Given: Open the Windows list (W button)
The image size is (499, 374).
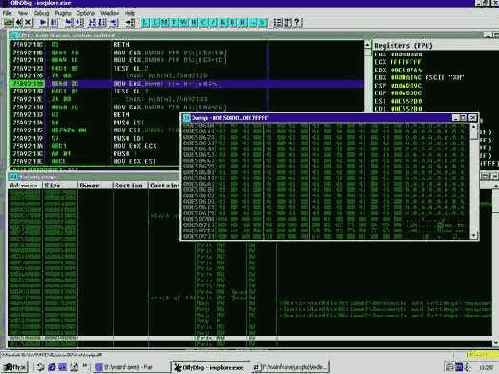Looking at the screenshot, I should [184, 23].
